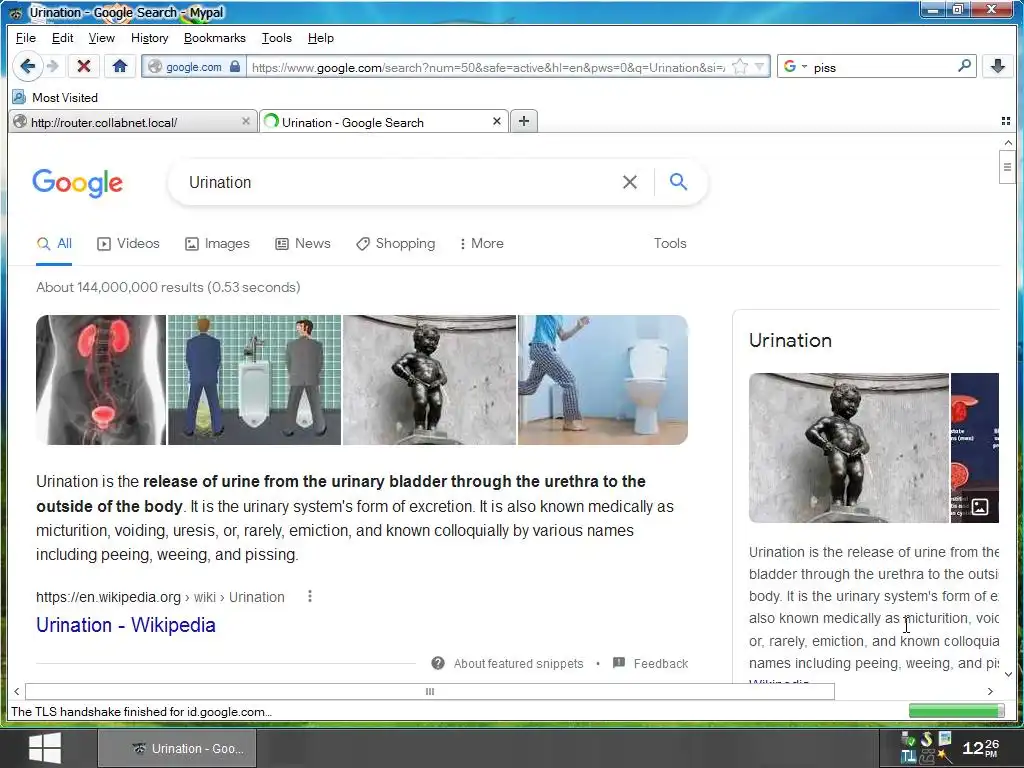Open the home page icon
This screenshot has width=1024, height=768.
[120, 67]
